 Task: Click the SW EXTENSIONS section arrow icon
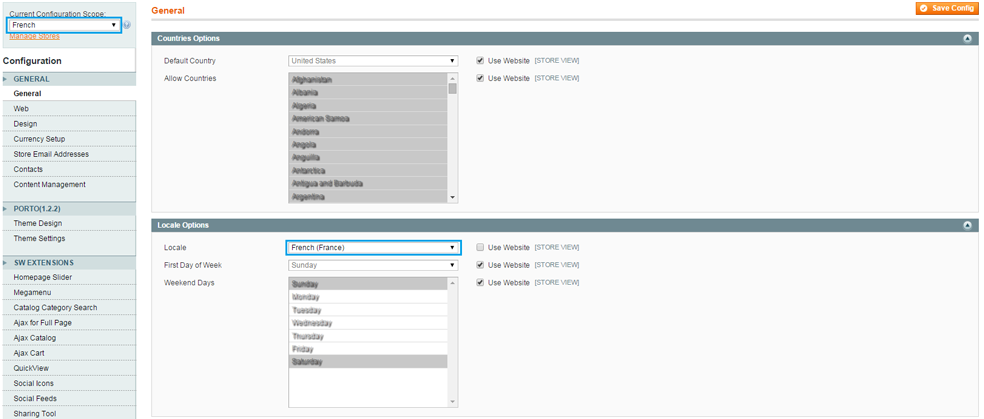click(x=5, y=262)
